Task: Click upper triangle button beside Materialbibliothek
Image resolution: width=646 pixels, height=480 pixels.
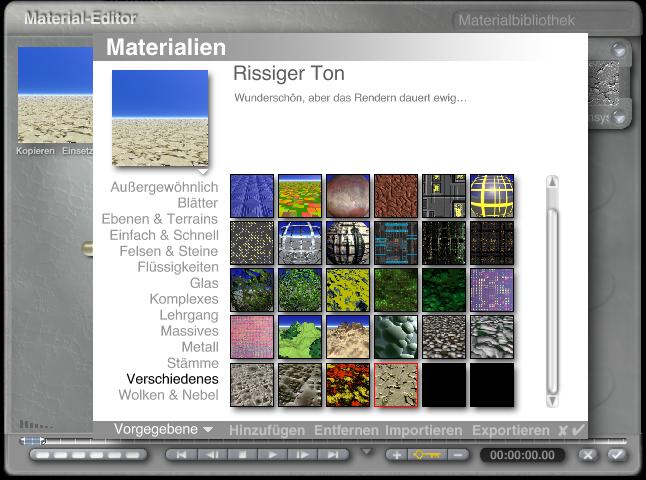Action: [x=618, y=50]
